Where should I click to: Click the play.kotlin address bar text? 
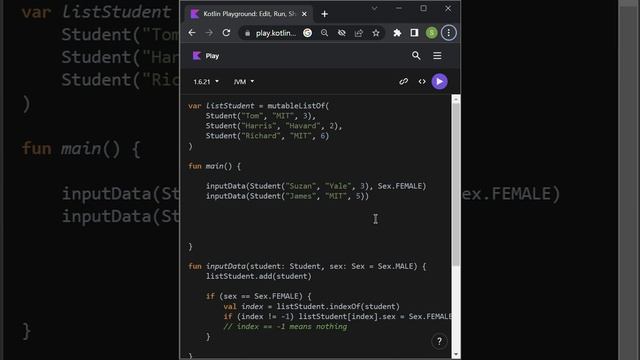point(276,33)
